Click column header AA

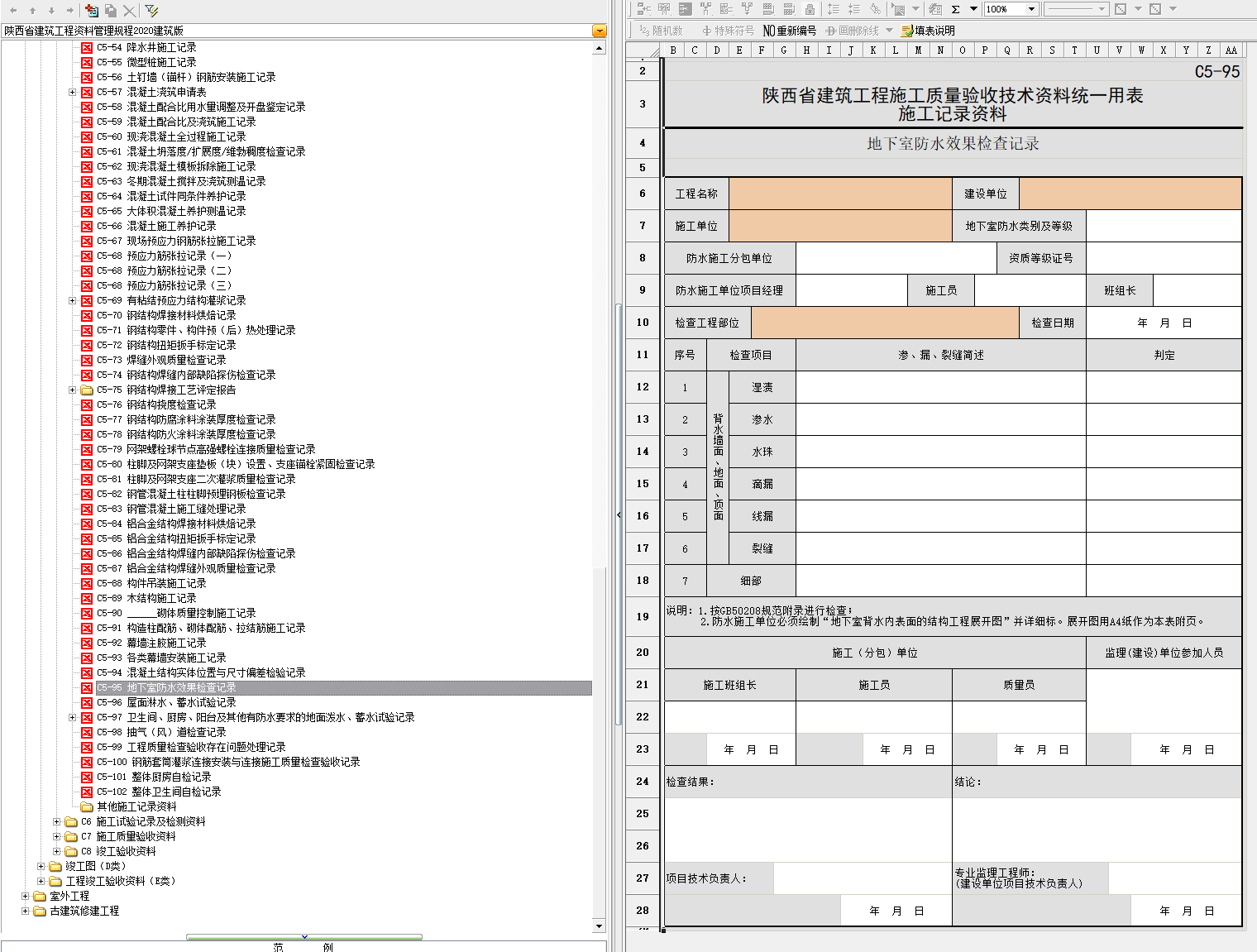click(1231, 50)
